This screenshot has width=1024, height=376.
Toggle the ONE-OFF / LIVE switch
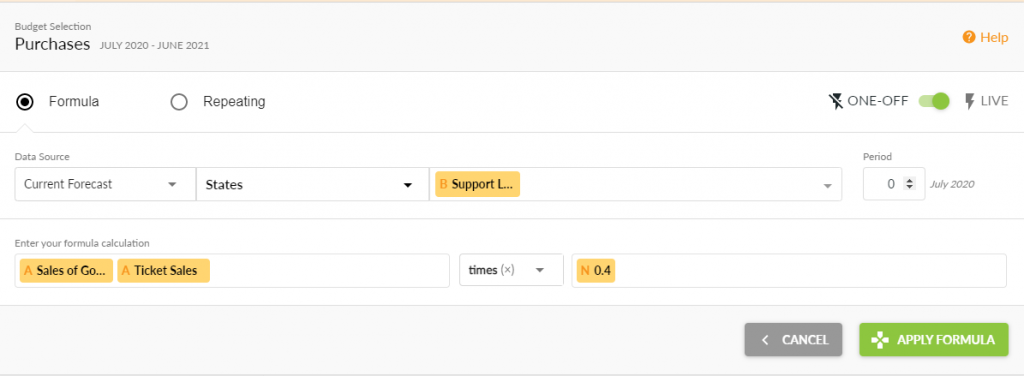(x=934, y=101)
